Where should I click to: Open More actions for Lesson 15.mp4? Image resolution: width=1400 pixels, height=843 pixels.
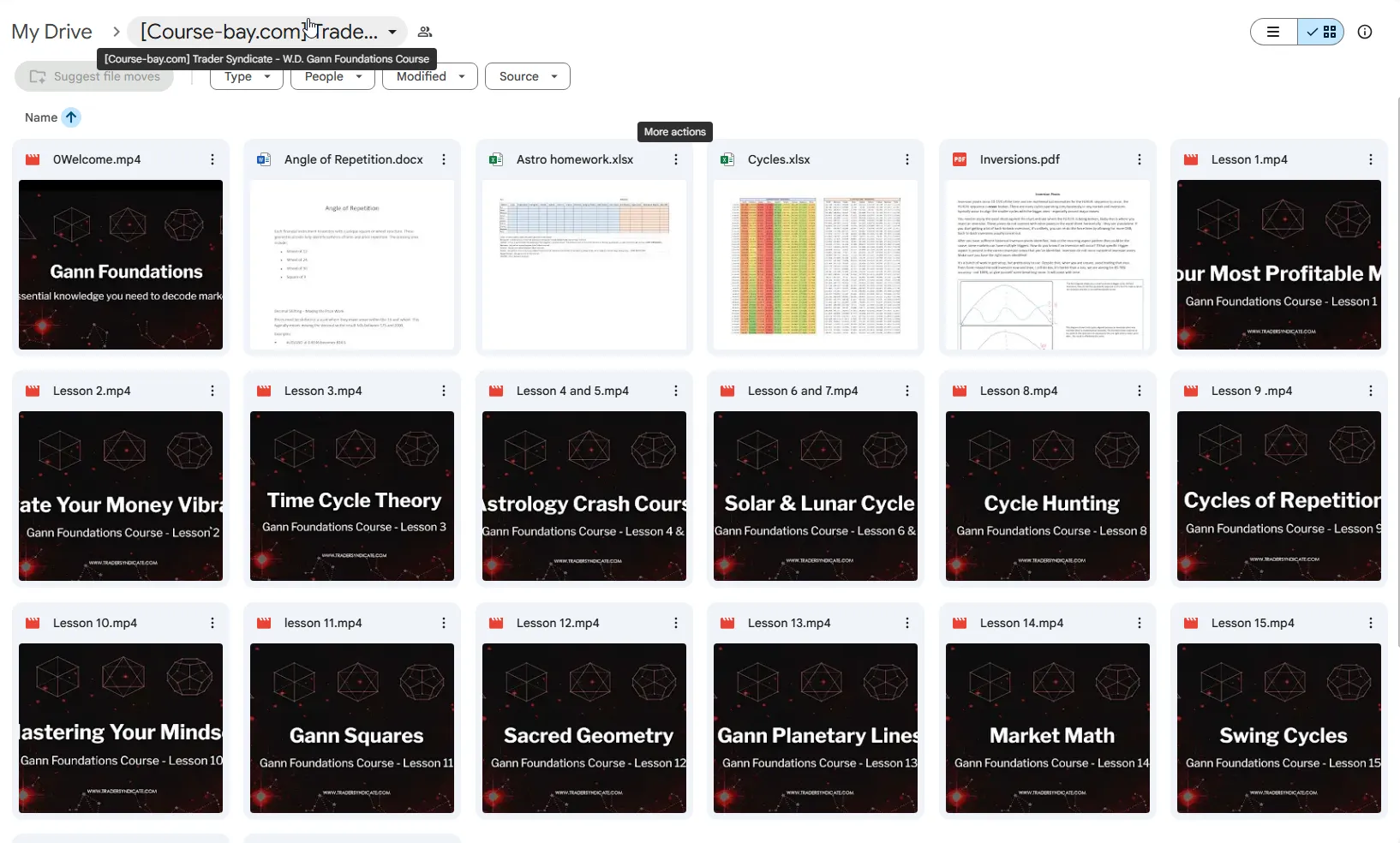(x=1371, y=623)
